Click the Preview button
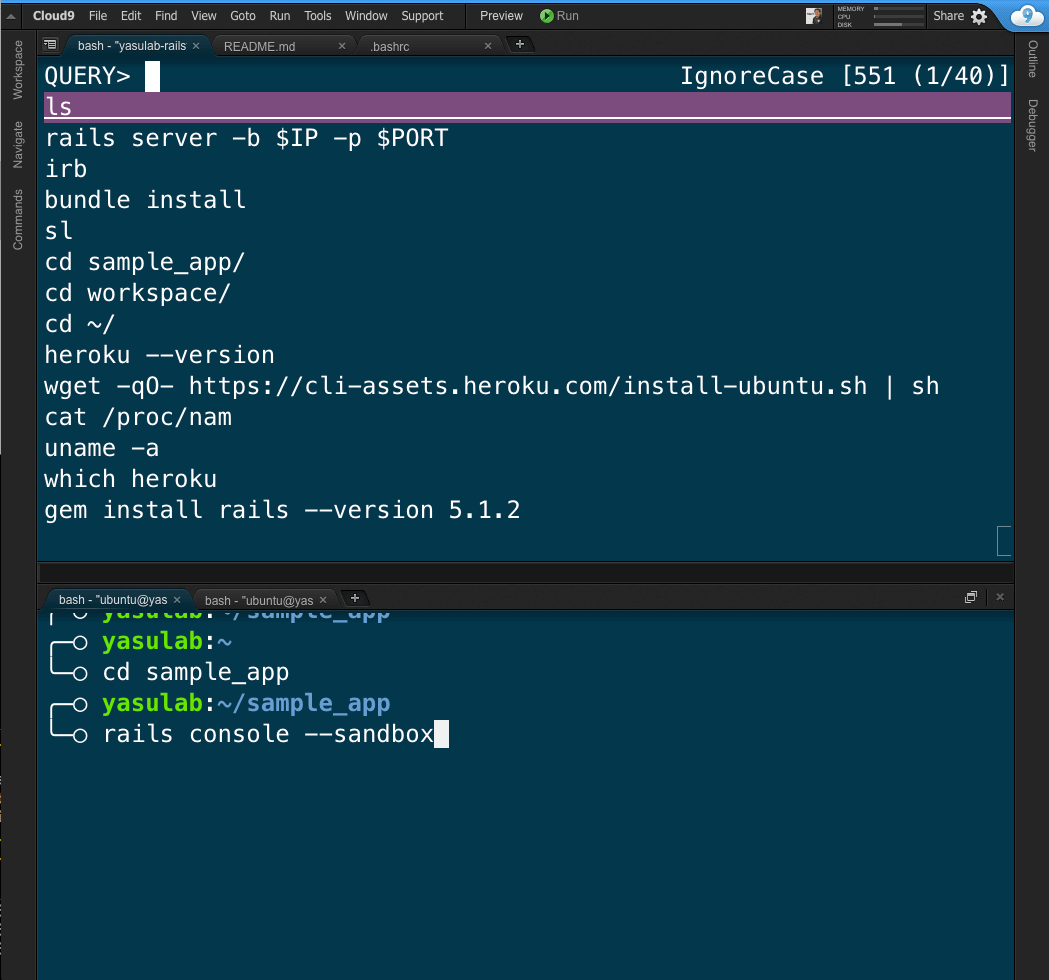The image size is (1049, 980). 501,15
